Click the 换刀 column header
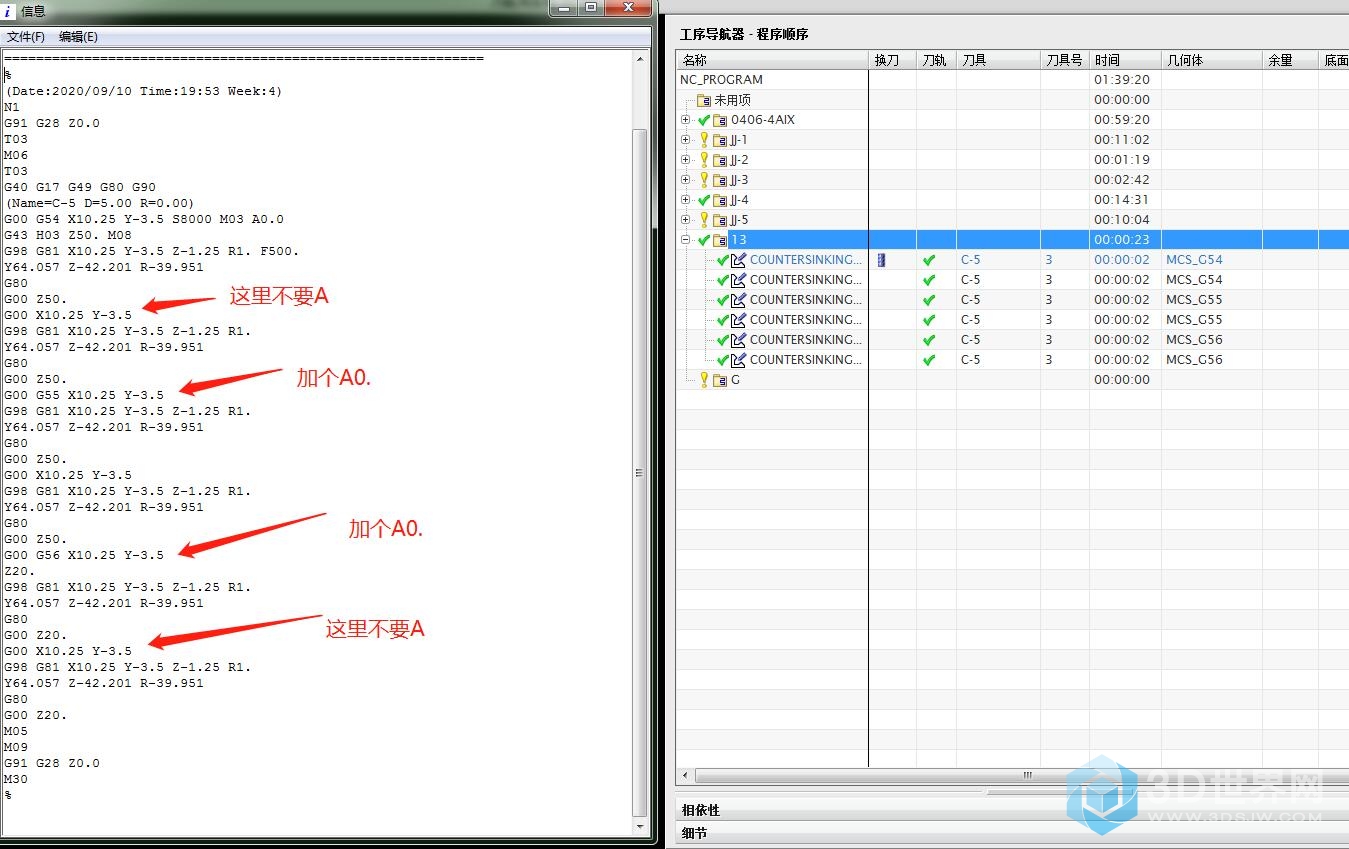 pyautogui.click(x=892, y=60)
